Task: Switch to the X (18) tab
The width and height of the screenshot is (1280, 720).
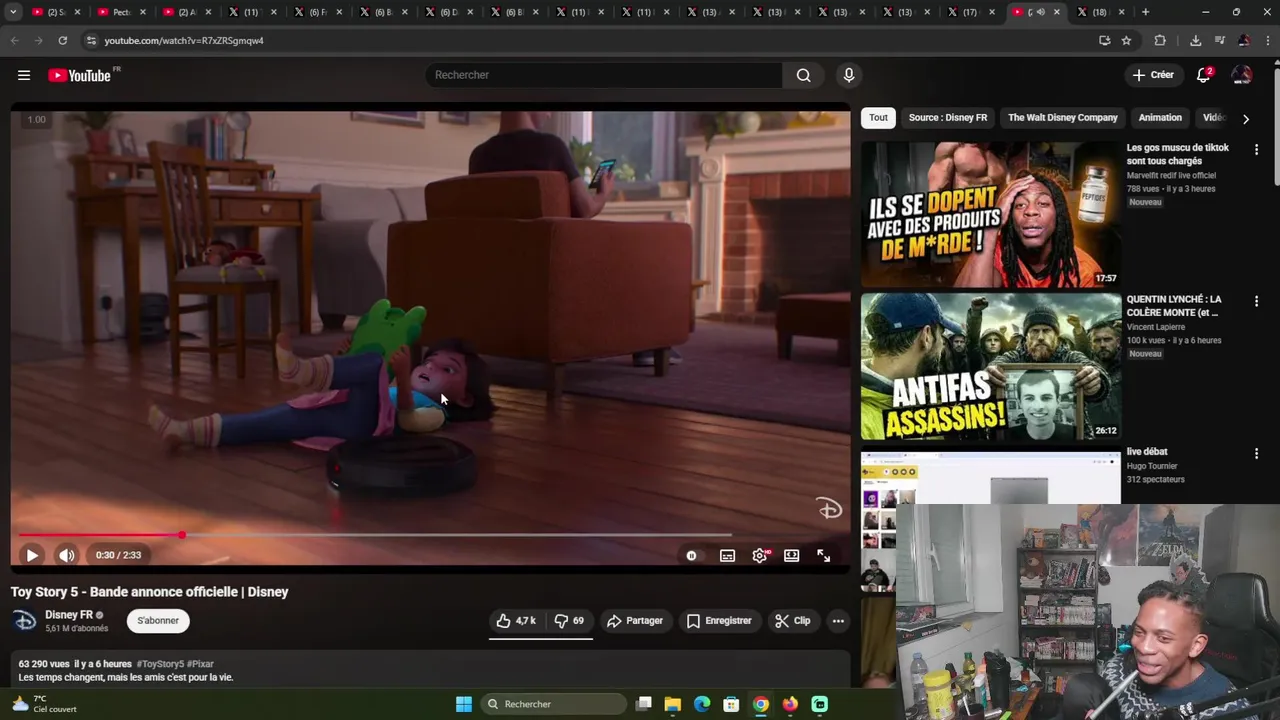Action: [x=1100, y=12]
